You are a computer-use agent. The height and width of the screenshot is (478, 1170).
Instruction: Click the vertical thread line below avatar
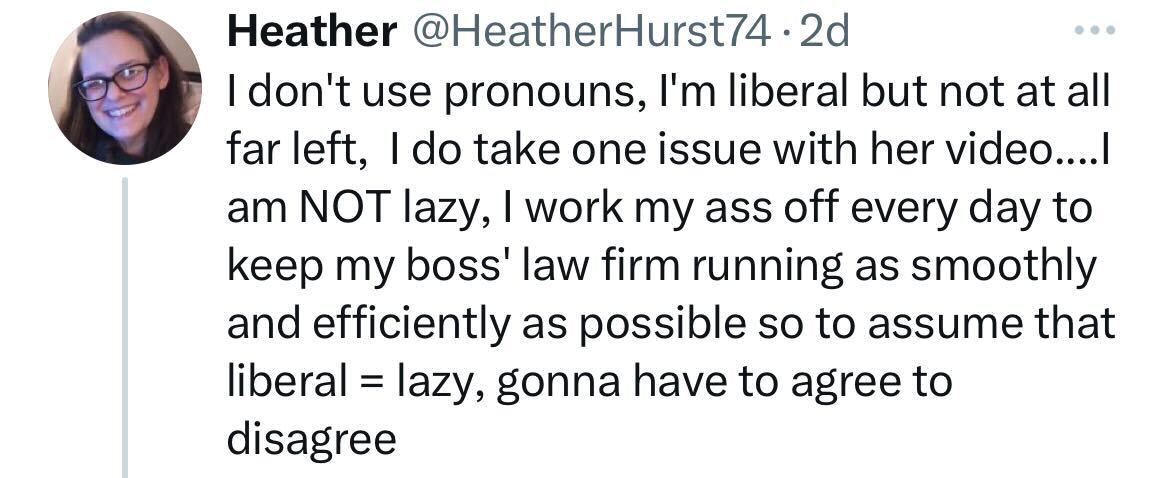[125, 327]
